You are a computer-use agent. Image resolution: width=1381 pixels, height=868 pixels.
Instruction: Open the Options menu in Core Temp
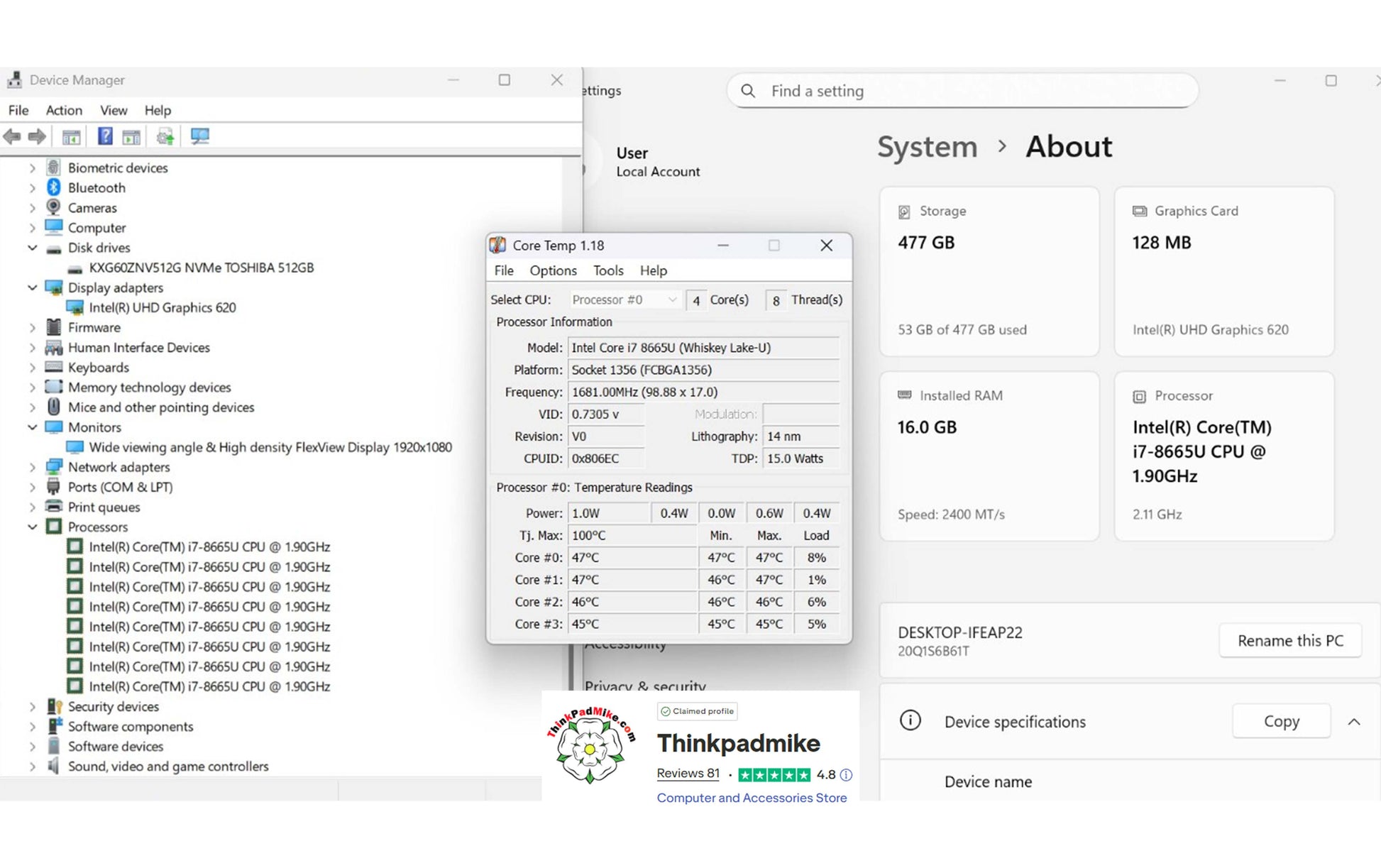click(553, 270)
